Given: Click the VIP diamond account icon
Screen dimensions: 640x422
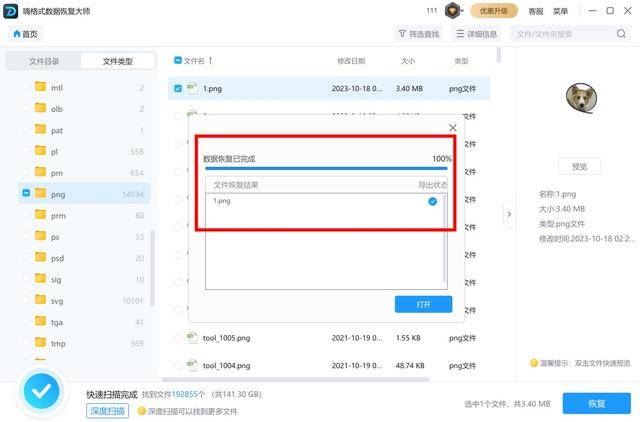Looking at the screenshot, I should coord(452,11).
